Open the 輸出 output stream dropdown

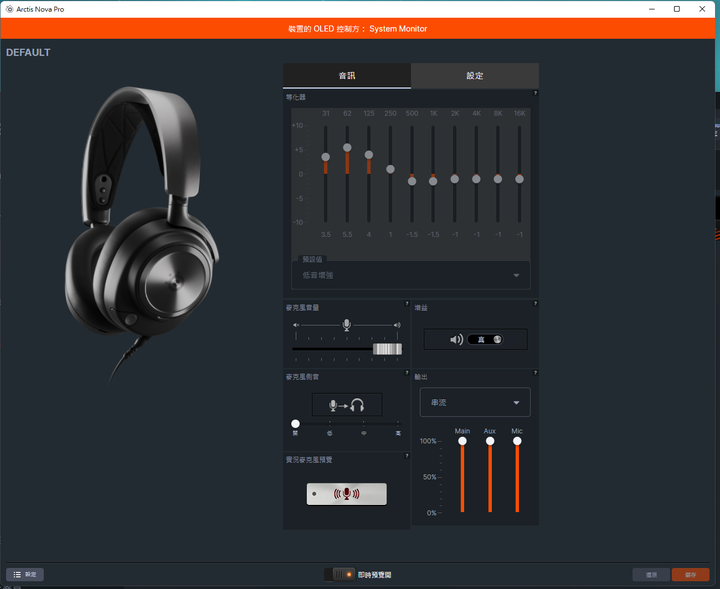point(475,402)
